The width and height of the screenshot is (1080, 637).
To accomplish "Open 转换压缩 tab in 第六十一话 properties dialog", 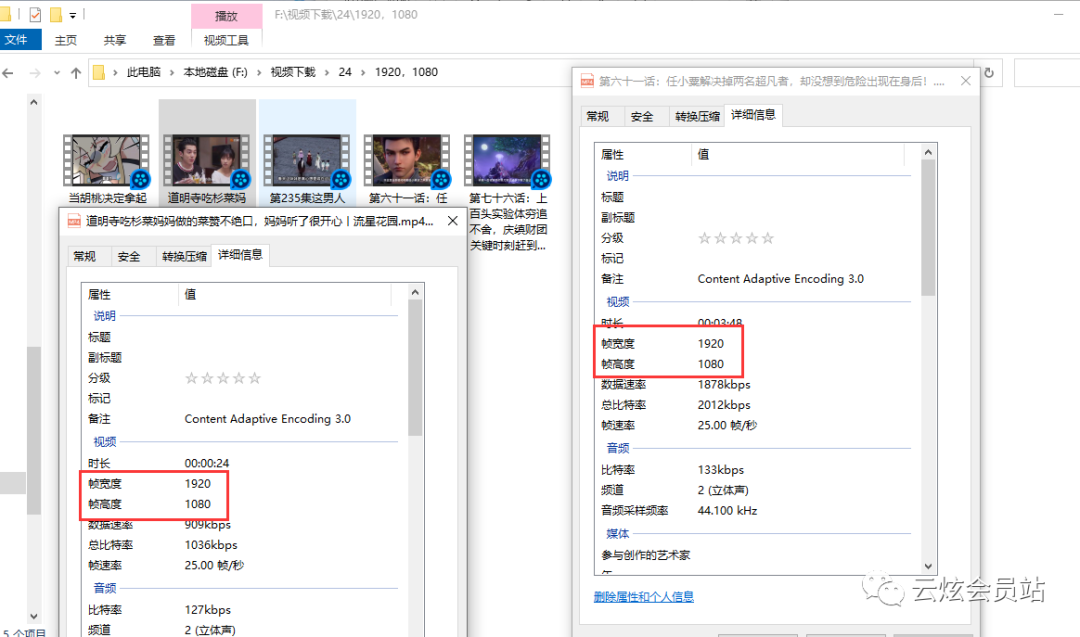I will coord(697,116).
